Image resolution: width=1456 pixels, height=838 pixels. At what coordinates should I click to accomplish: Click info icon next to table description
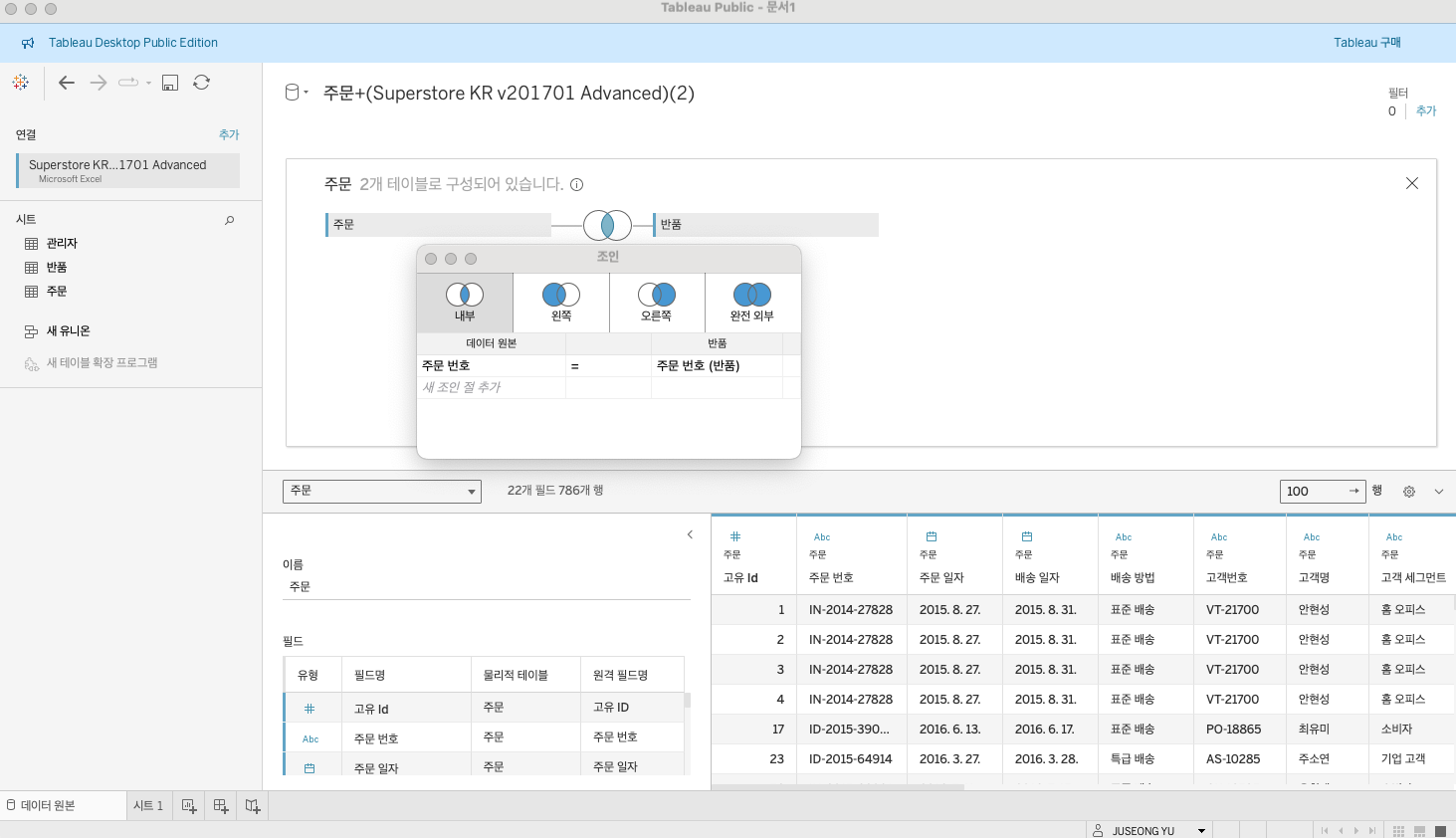[x=576, y=184]
